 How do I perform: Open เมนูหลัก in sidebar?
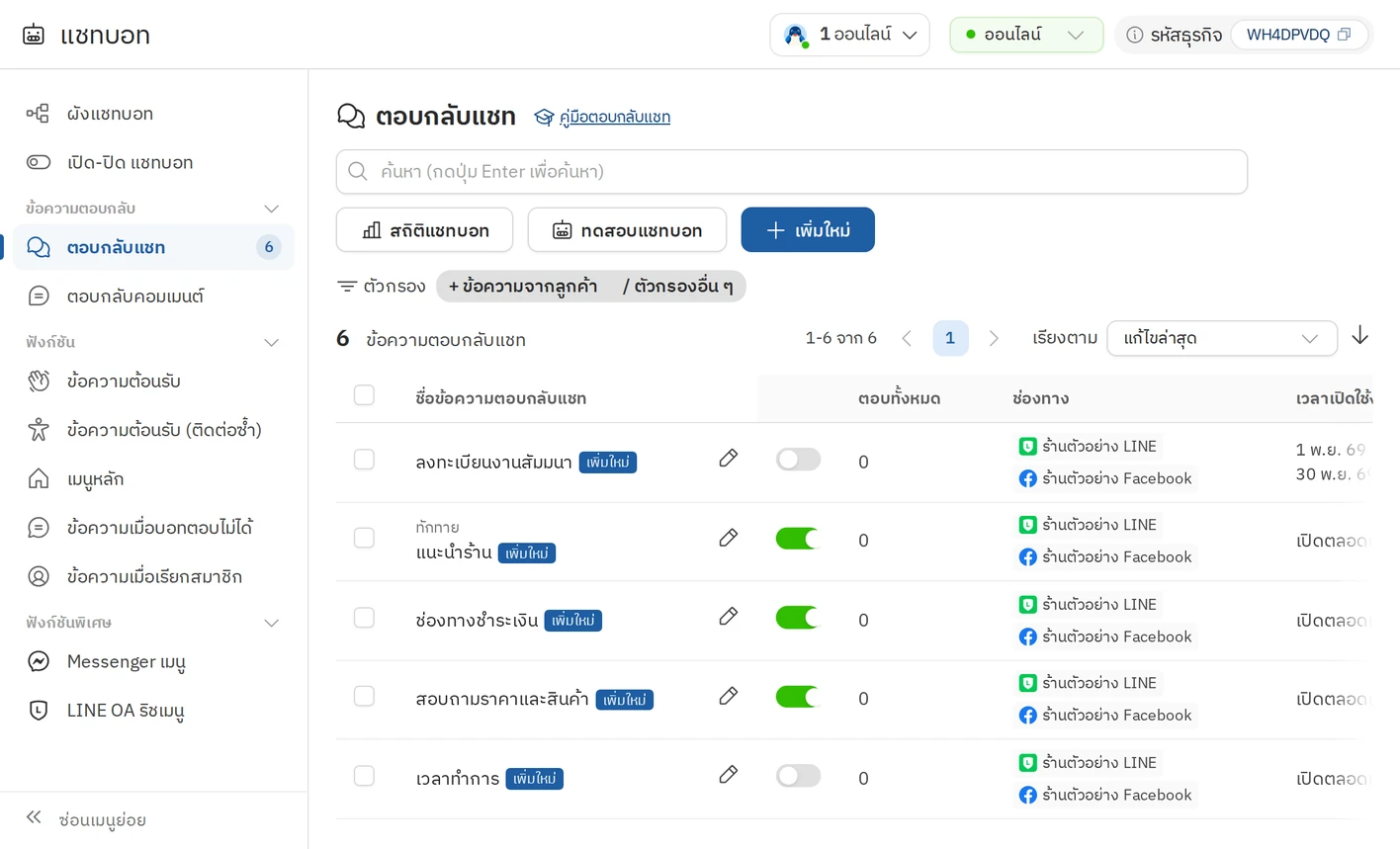(x=153, y=479)
